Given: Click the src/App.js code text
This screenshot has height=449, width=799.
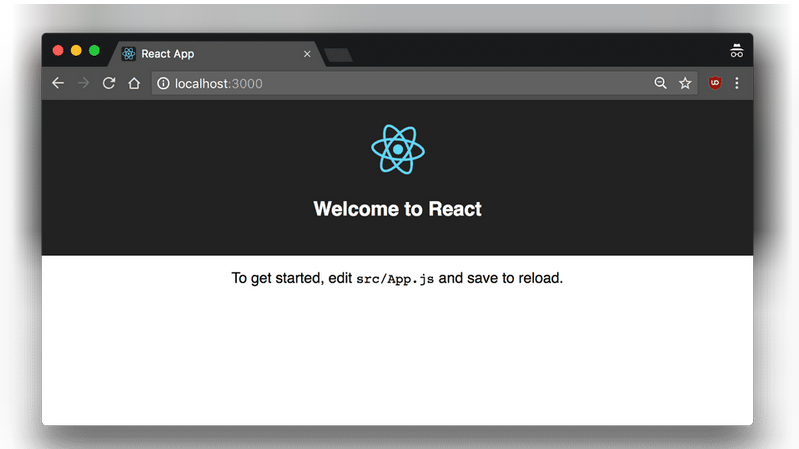Looking at the screenshot, I should pyautogui.click(x=395, y=279).
